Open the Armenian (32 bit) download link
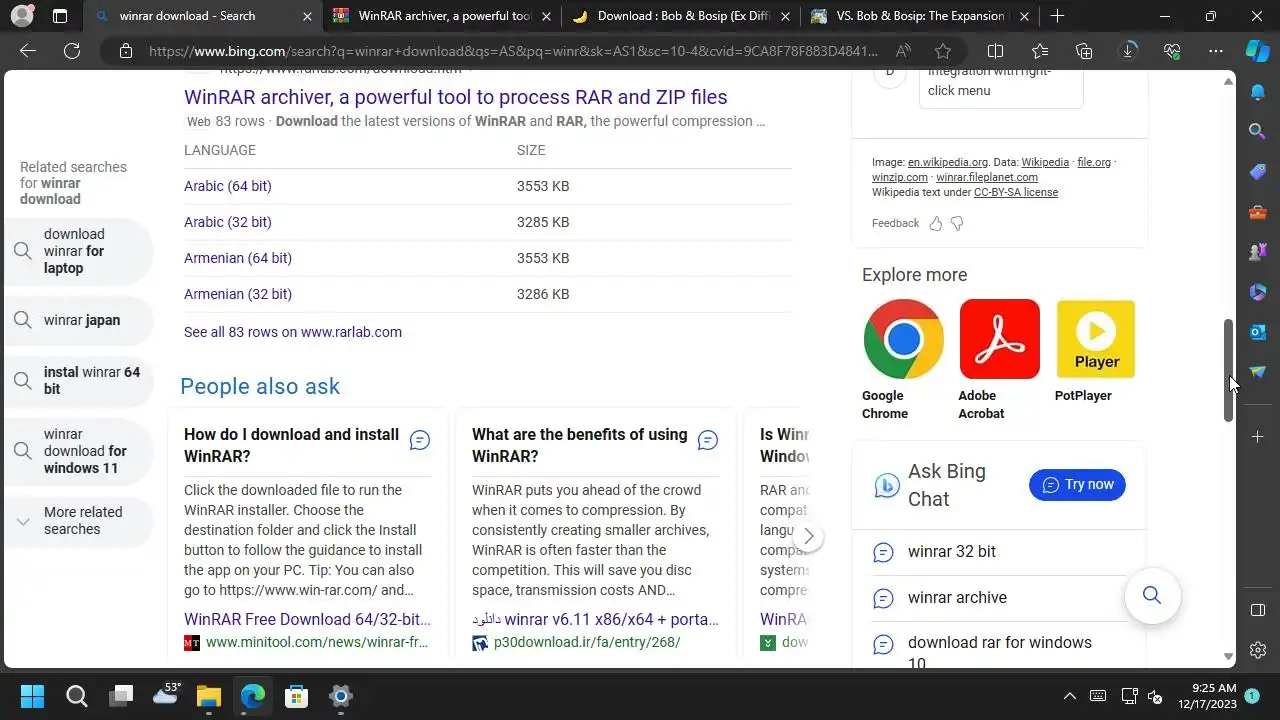This screenshot has width=1280, height=720. pyautogui.click(x=238, y=294)
